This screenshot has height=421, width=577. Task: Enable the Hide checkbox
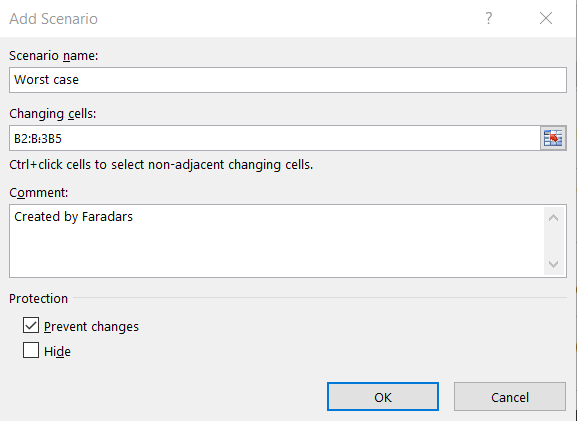click(31, 350)
